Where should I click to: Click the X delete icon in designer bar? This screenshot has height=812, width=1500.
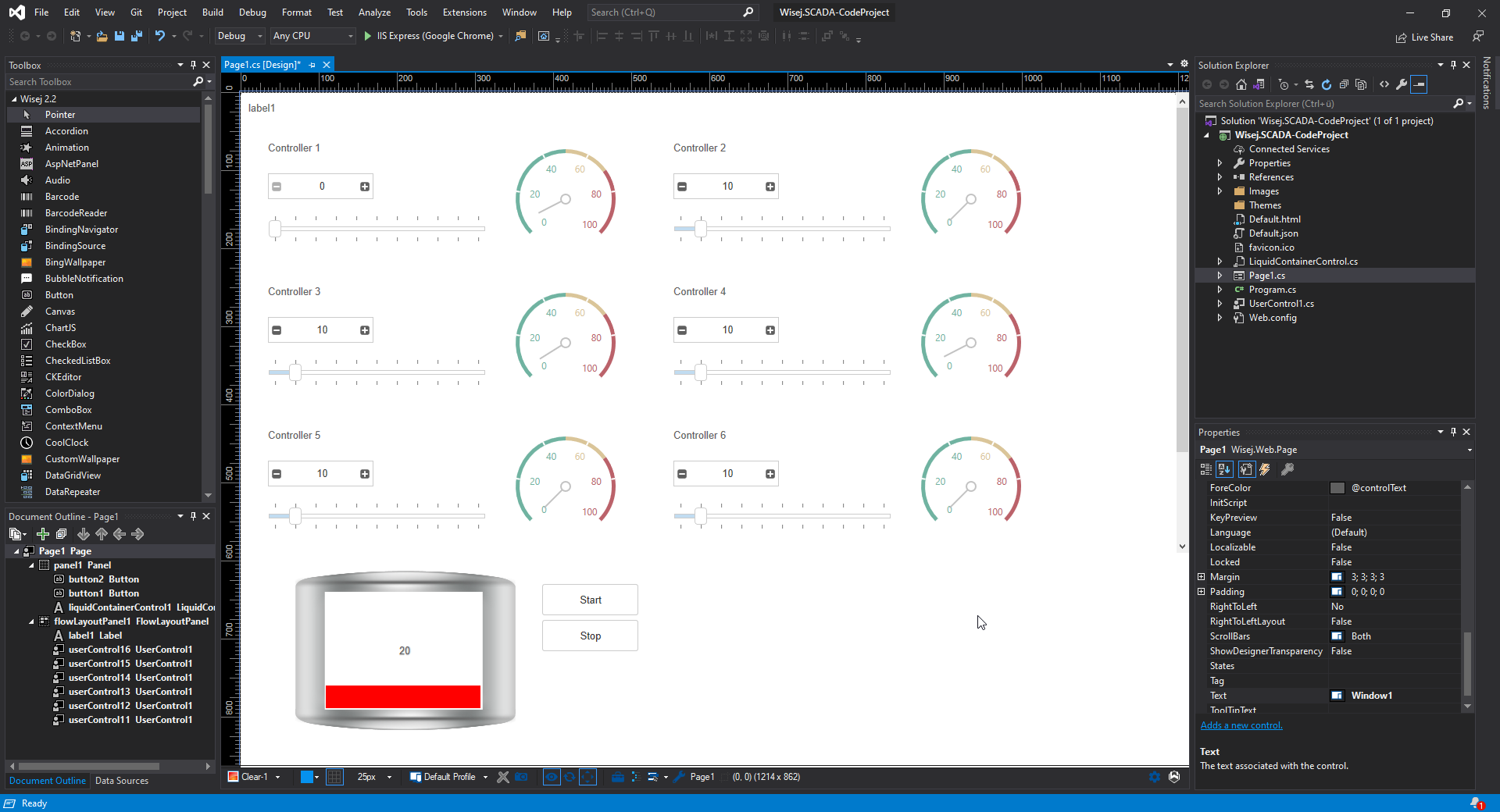click(x=503, y=777)
